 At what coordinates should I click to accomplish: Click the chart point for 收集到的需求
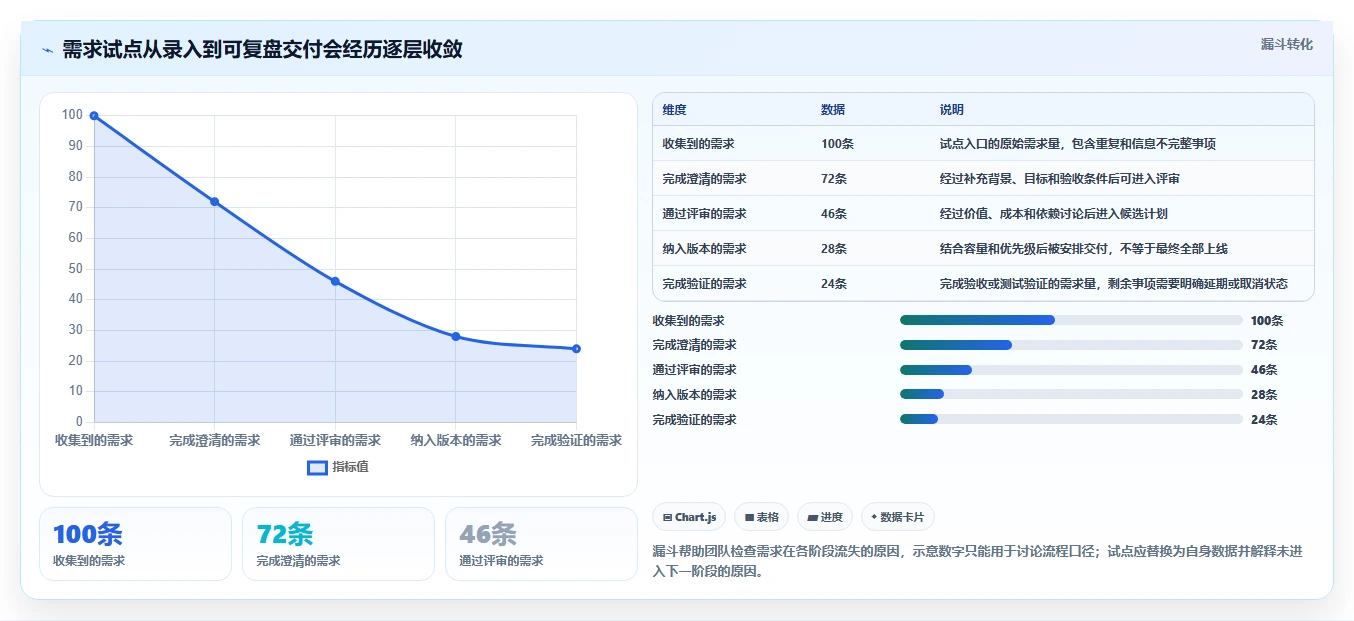point(94,116)
